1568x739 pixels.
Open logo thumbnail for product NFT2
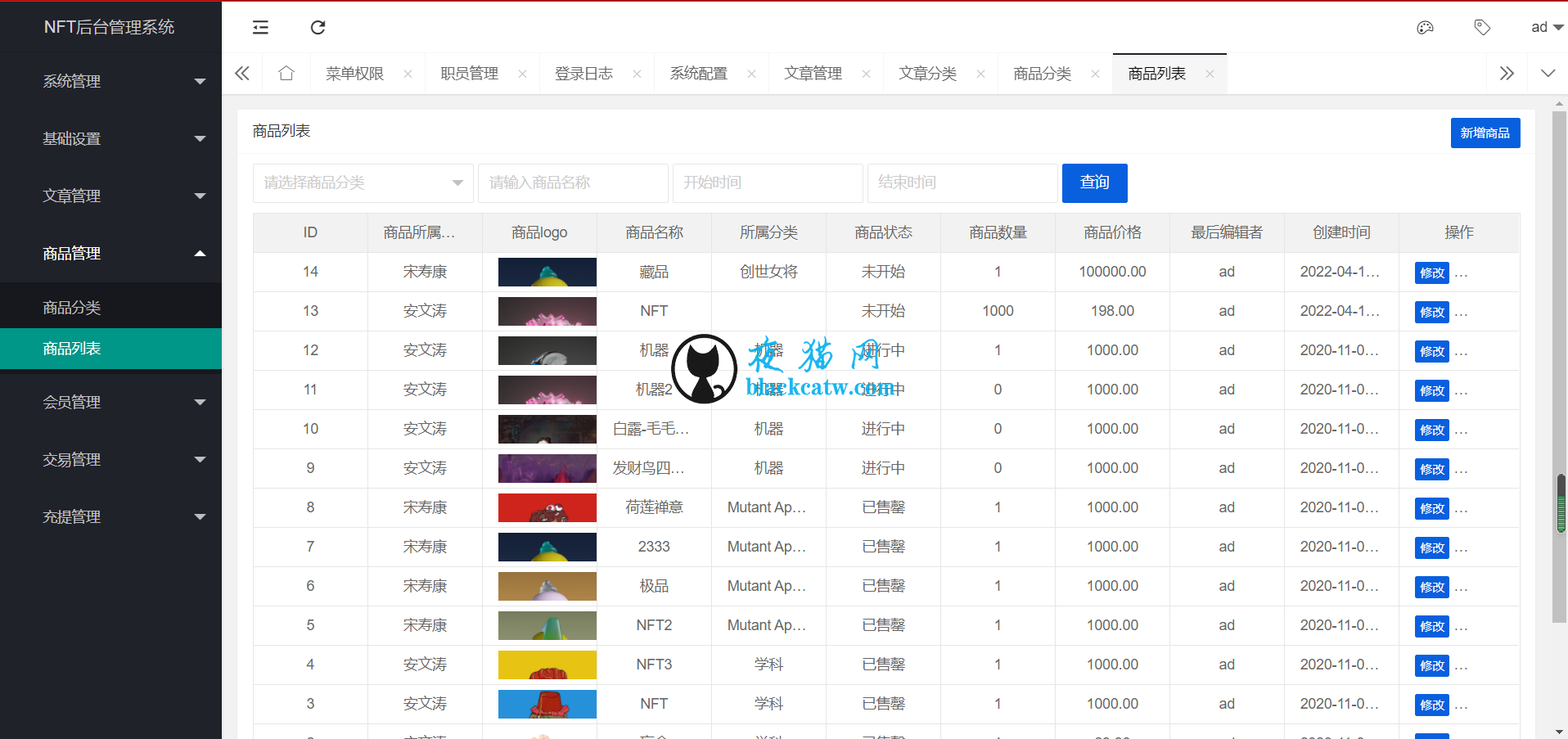(x=547, y=625)
